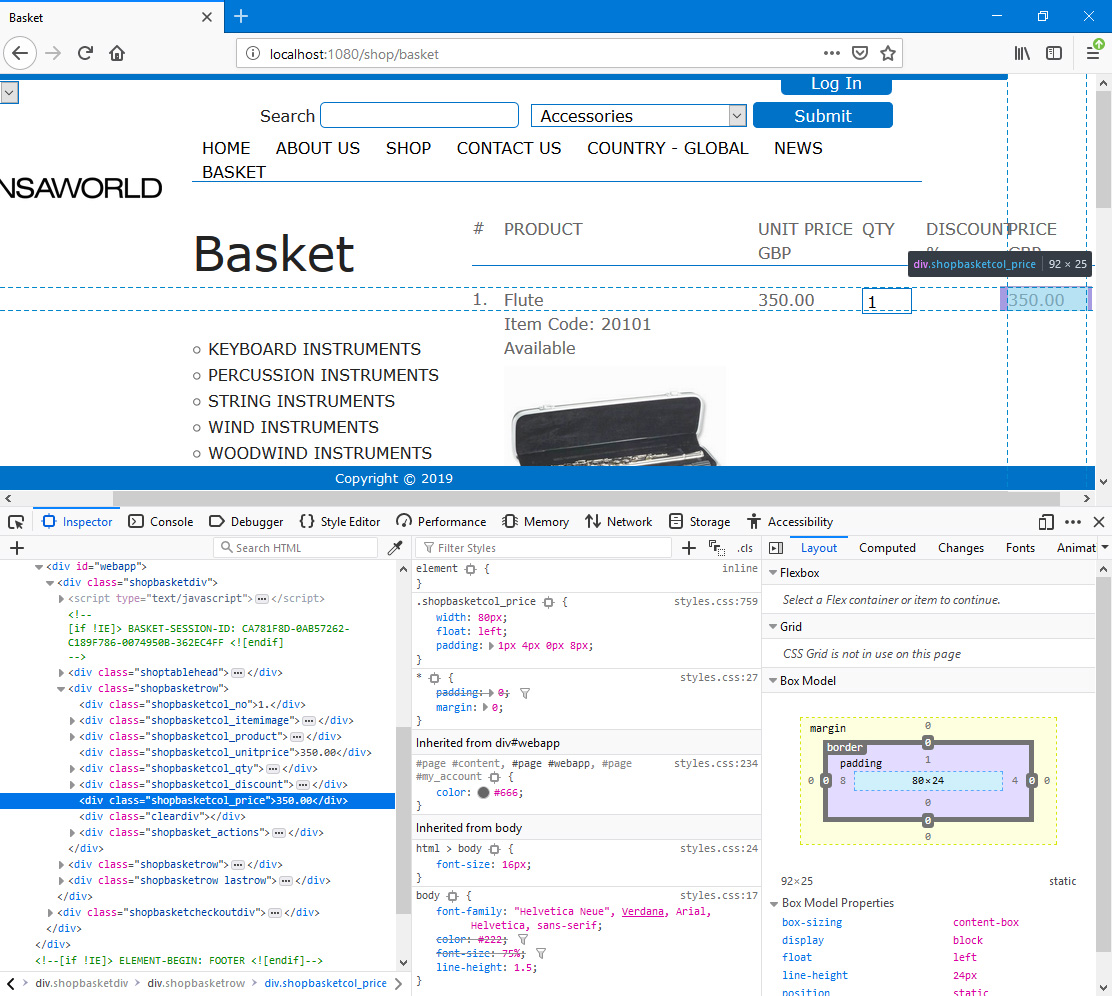
Task: Switch to the Debugger tab
Action: (246, 522)
